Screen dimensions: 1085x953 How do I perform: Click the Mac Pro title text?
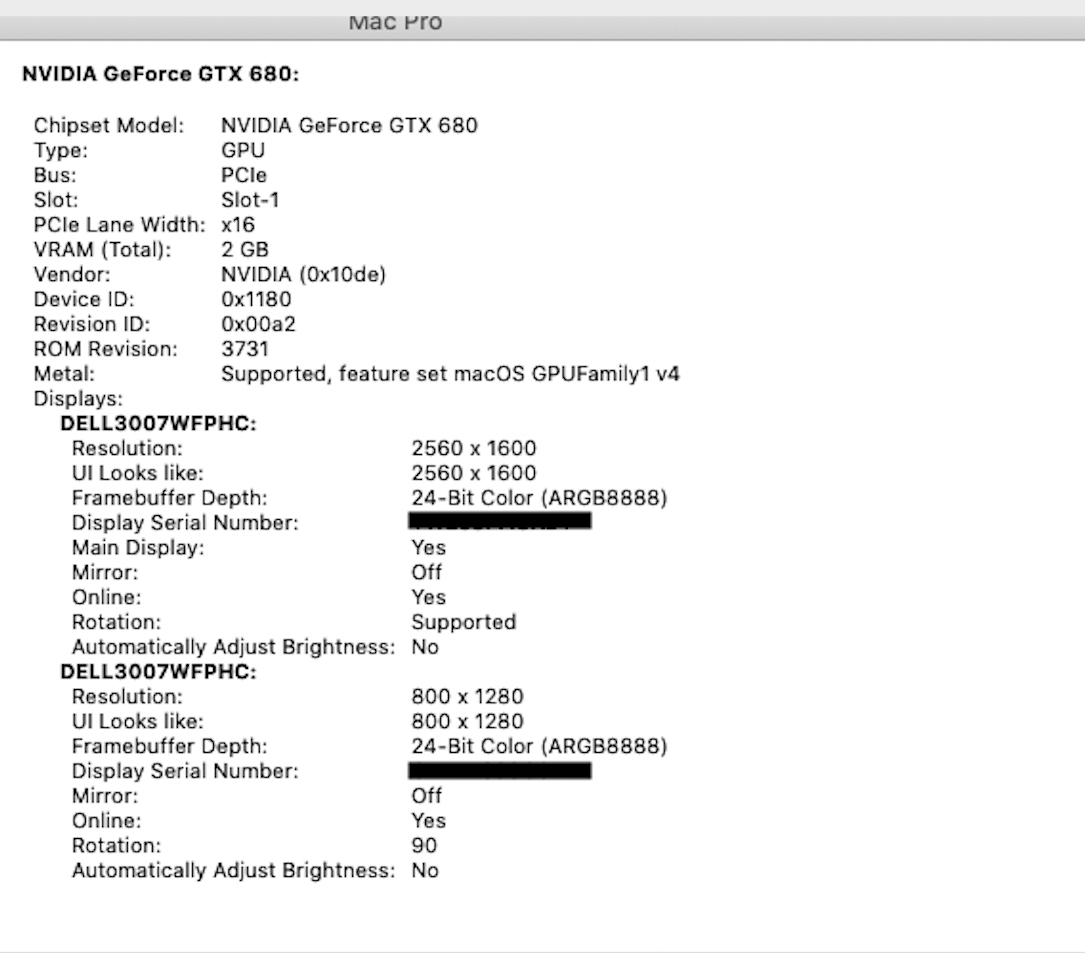pyautogui.click(x=396, y=22)
